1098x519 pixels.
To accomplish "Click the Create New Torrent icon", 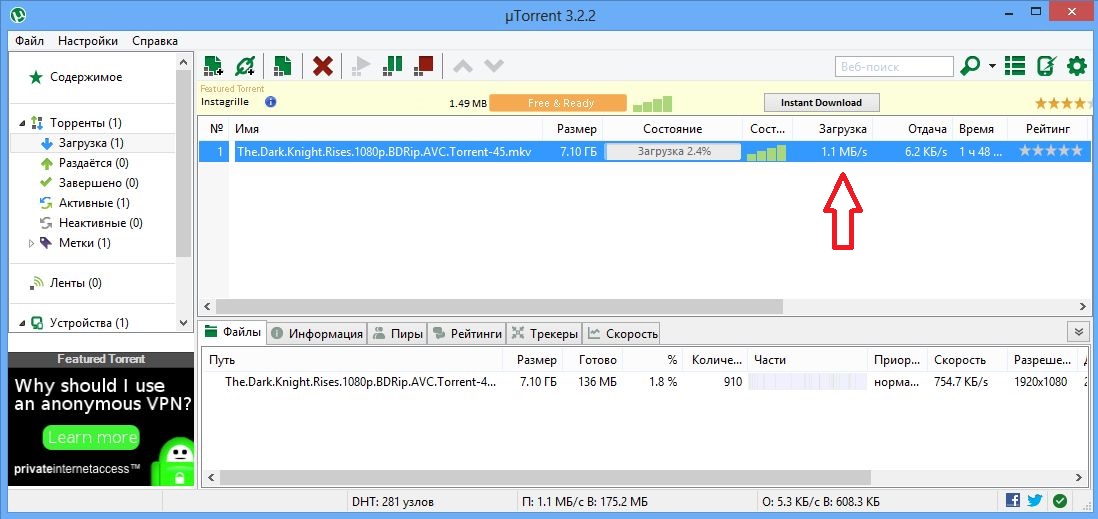I will (283, 66).
